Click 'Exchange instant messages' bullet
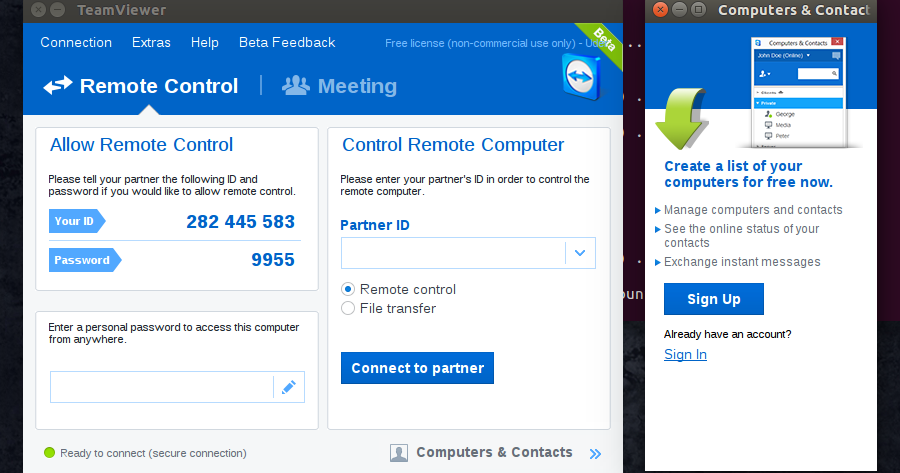This screenshot has height=473, width=900. tap(742, 262)
